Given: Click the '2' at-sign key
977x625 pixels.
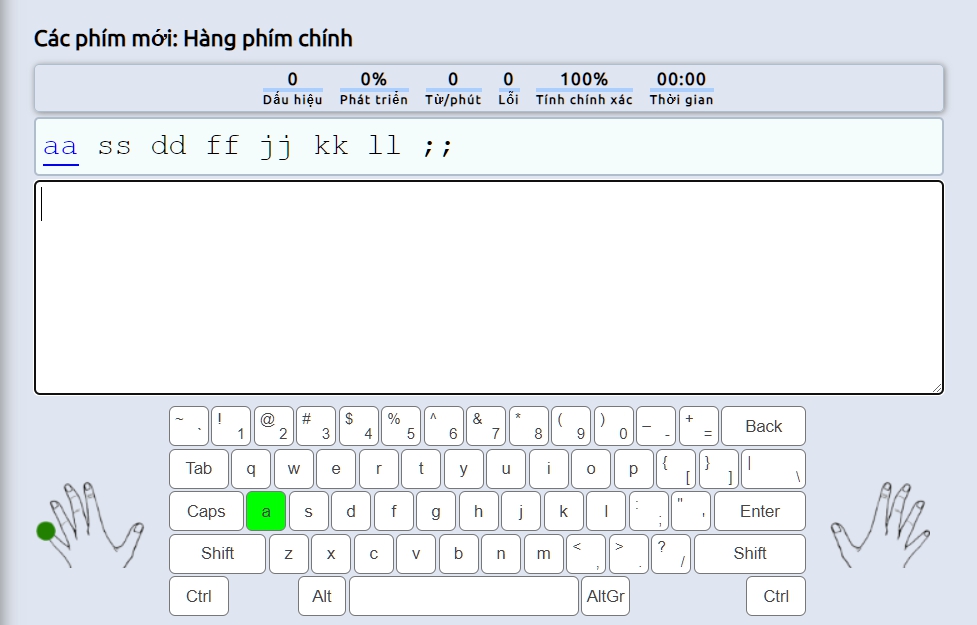Looking at the screenshot, I should pyautogui.click(x=274, y=426).
